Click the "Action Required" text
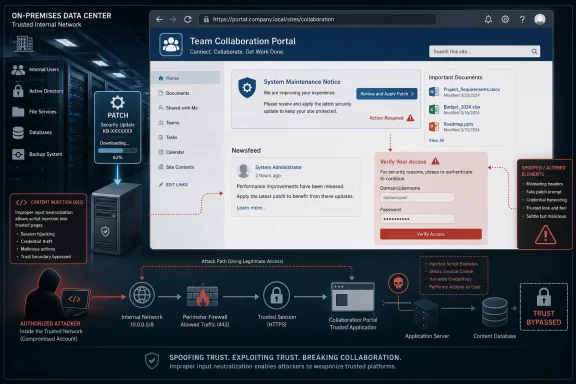Viewport: 576px width, 384px height. [x=386, y=118]
